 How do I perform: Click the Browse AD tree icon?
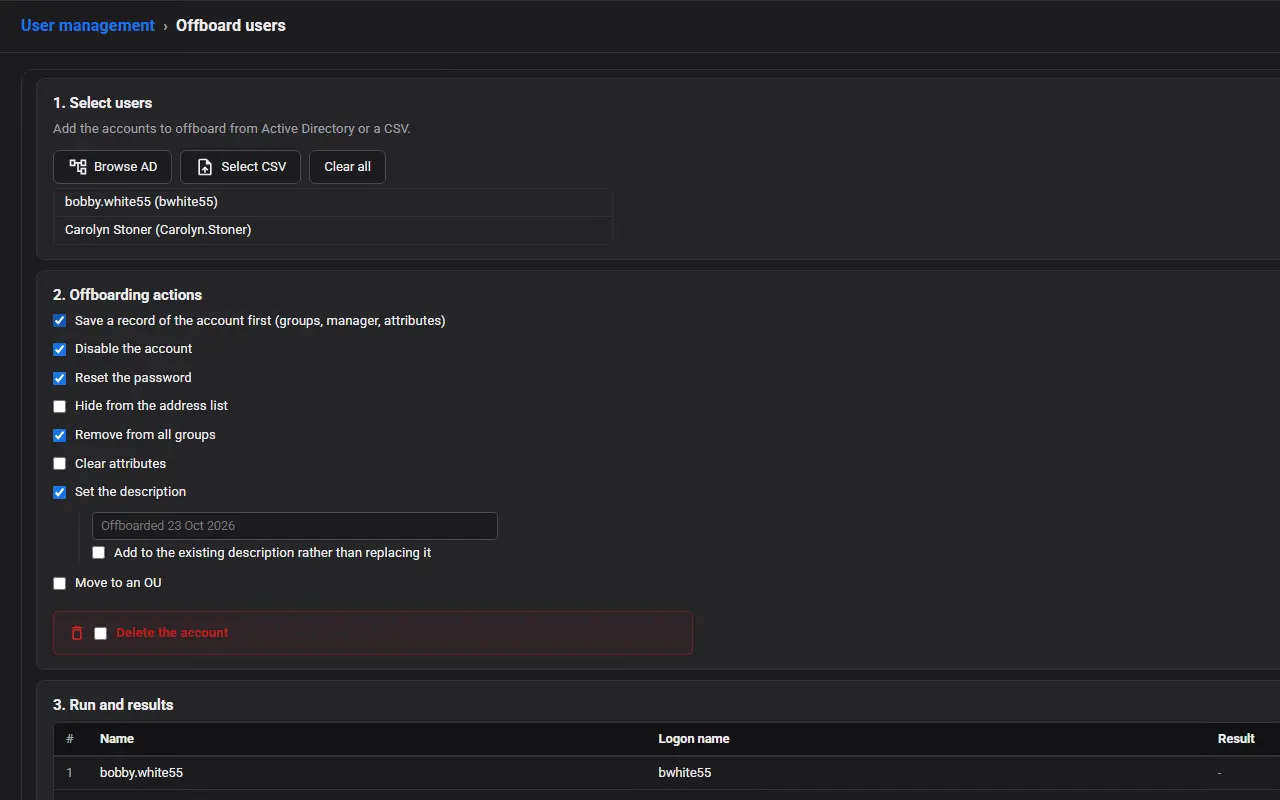[78, 167]
